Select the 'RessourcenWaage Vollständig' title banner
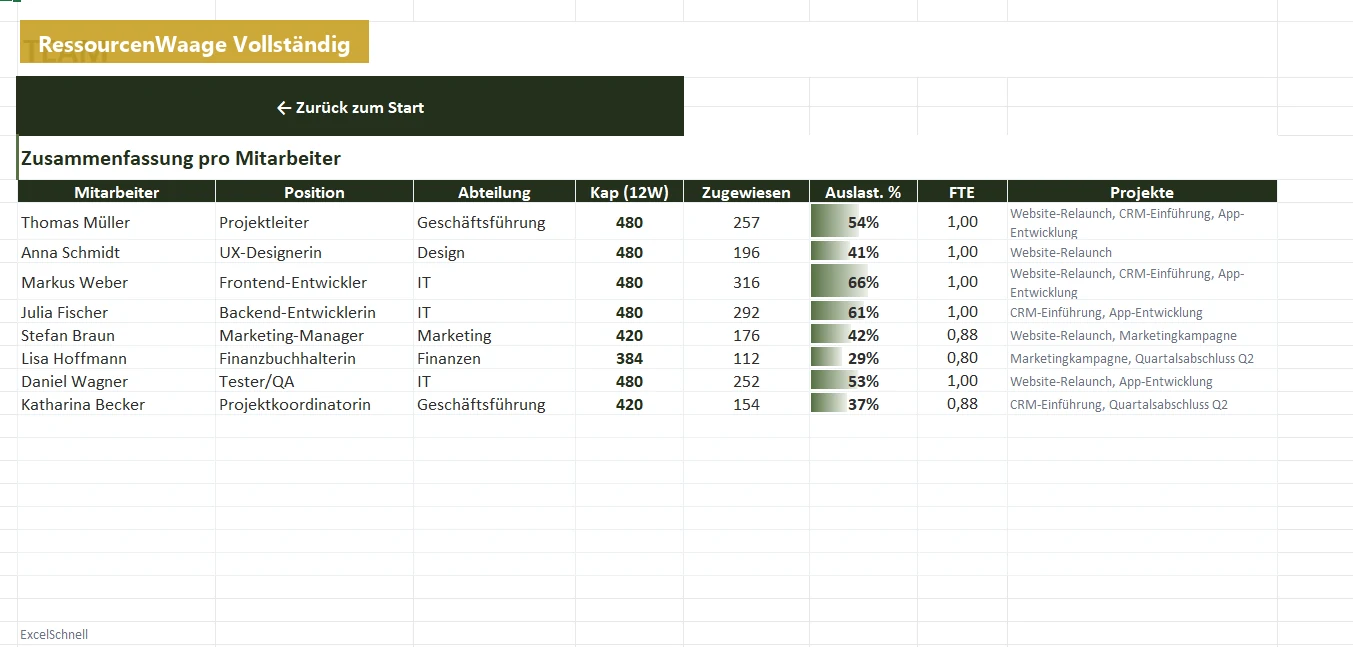Image resolution: width=1353 pixels, height=647 pixels. tap(194, 42)
